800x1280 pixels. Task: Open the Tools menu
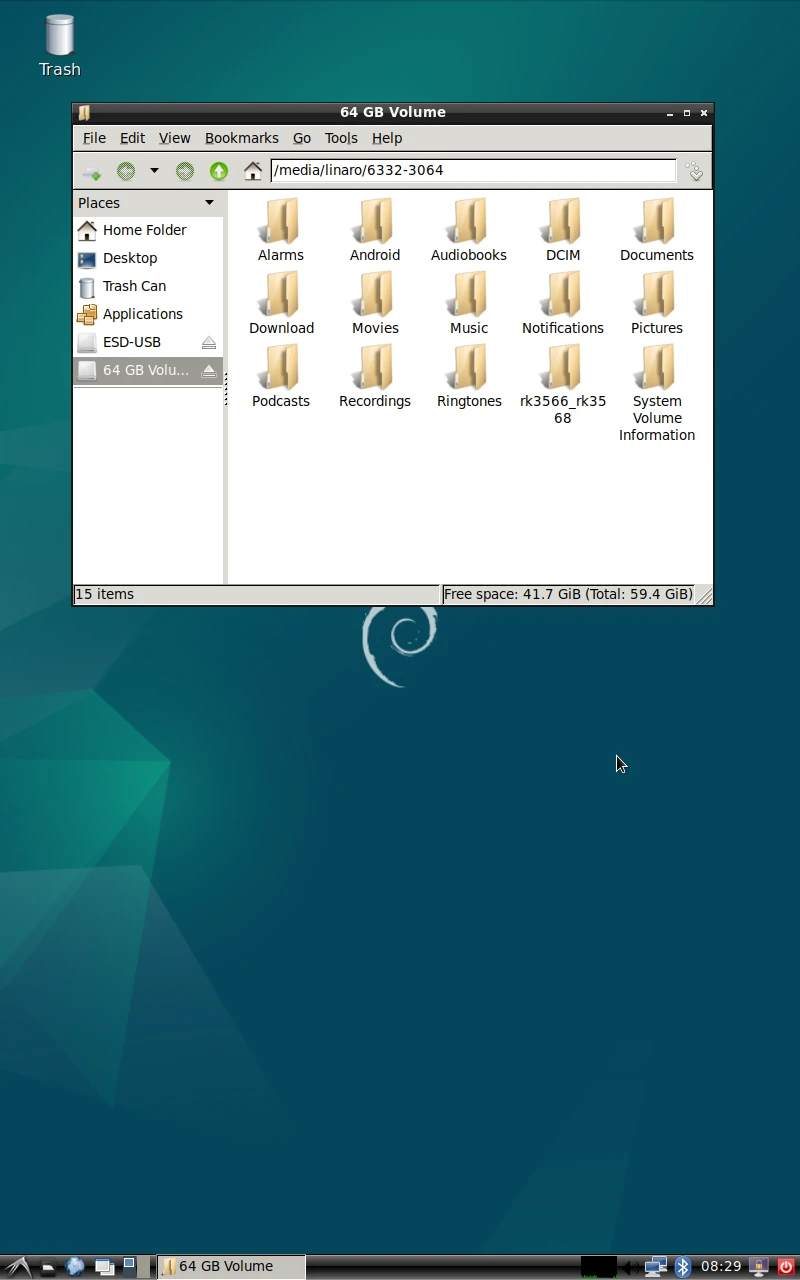click(x=341, y=138)
